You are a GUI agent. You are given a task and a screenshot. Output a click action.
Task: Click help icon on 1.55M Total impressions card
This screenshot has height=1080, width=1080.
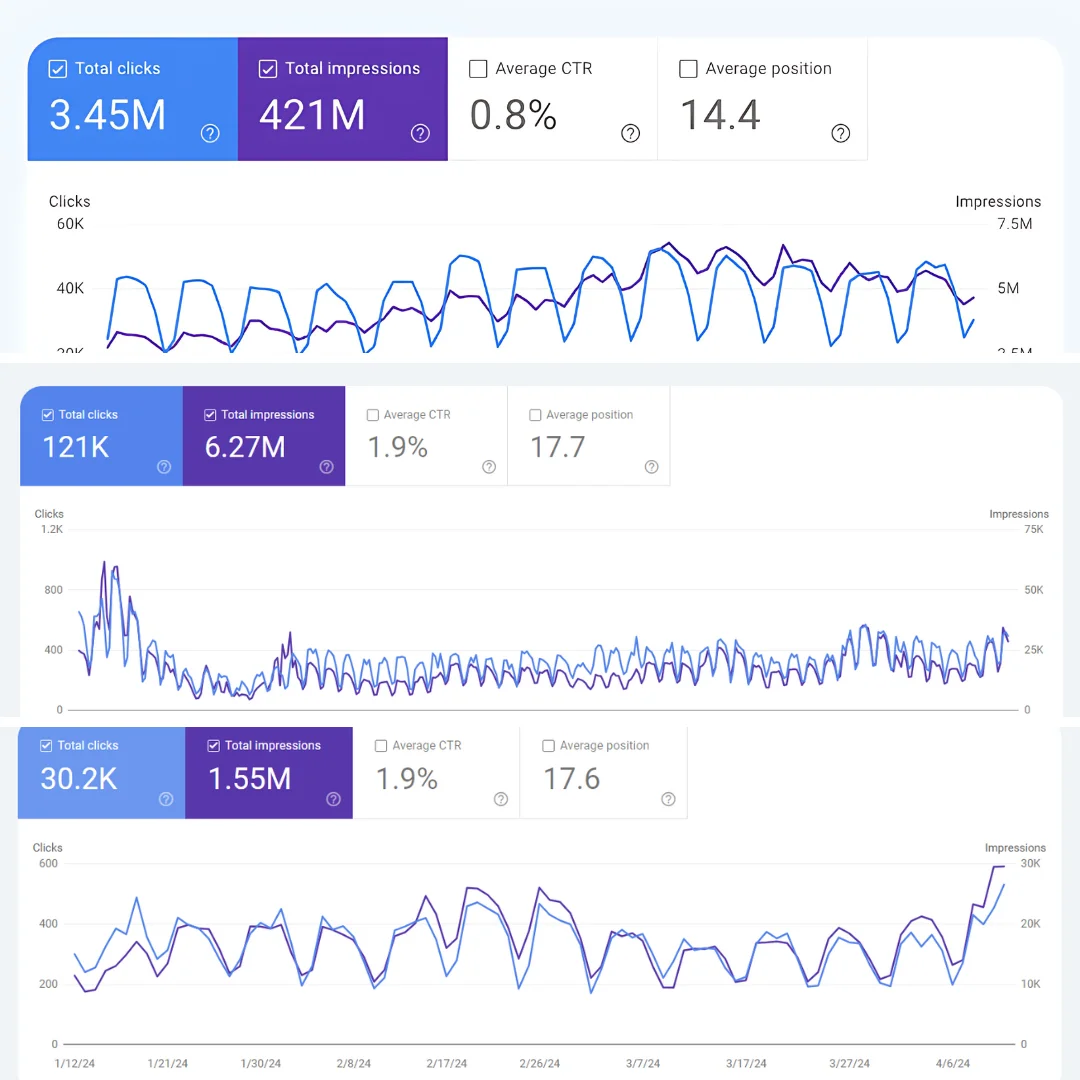click(333, 799)
